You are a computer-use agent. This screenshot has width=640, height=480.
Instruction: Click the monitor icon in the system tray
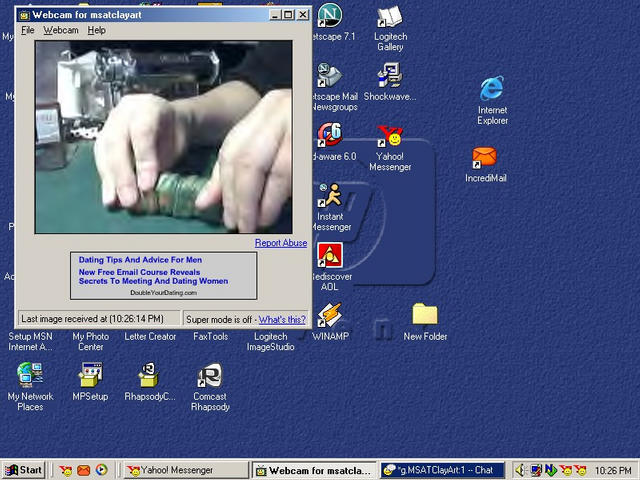pyautogui.click(x=536, y=470)
